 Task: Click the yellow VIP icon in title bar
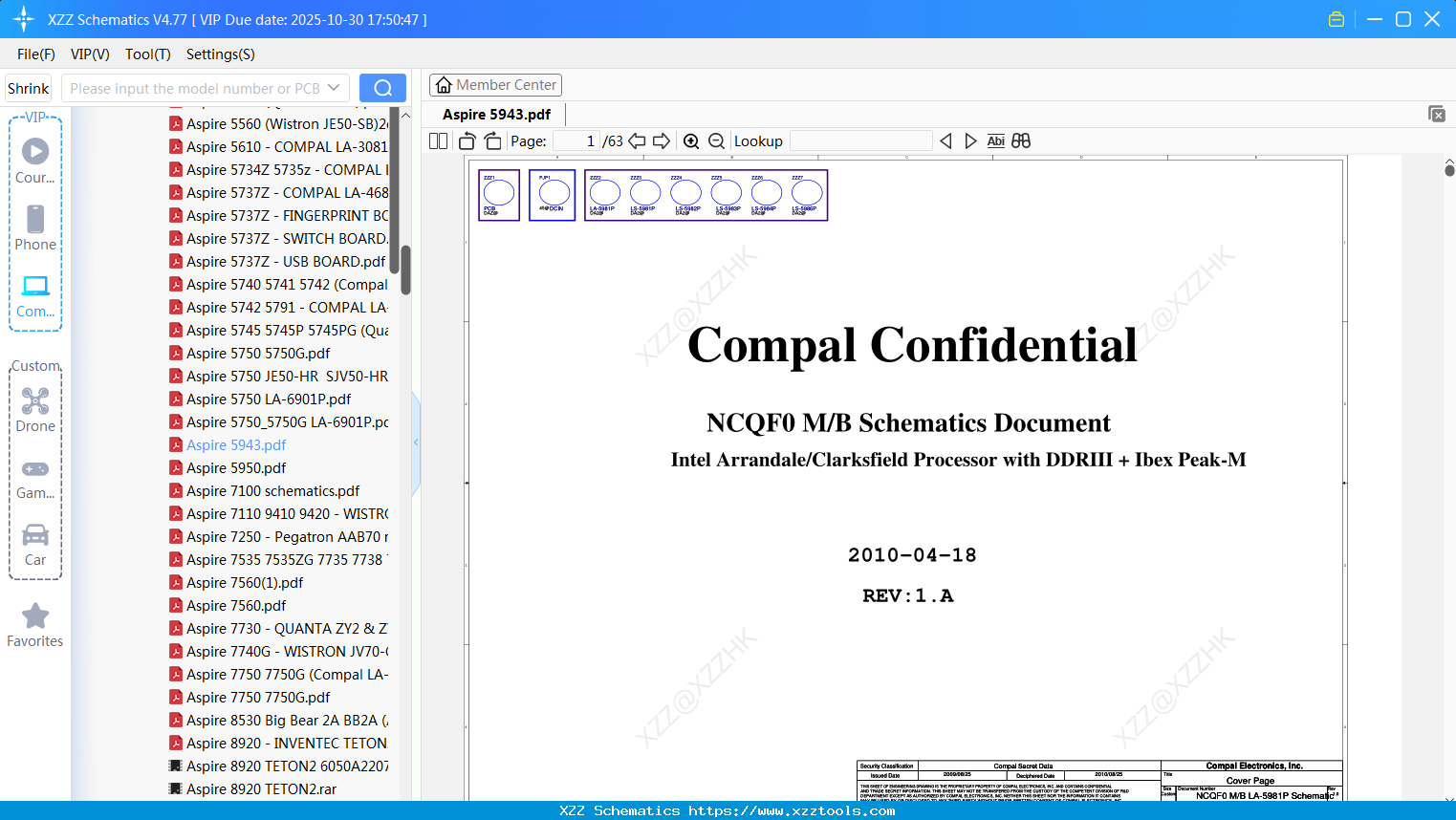[x=1336, y=19]
